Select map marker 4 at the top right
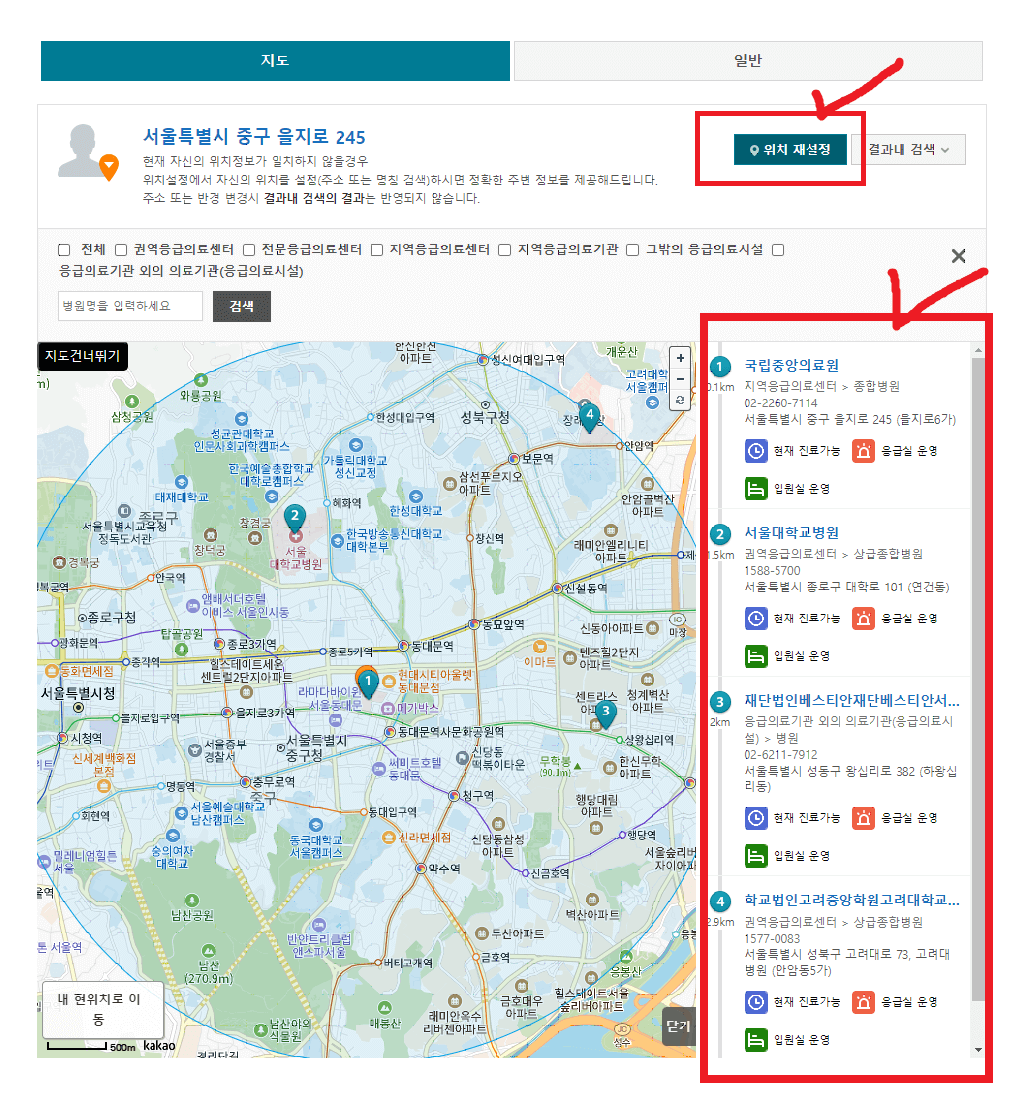Screen dimensions: 1016x1107 [588, 414]
